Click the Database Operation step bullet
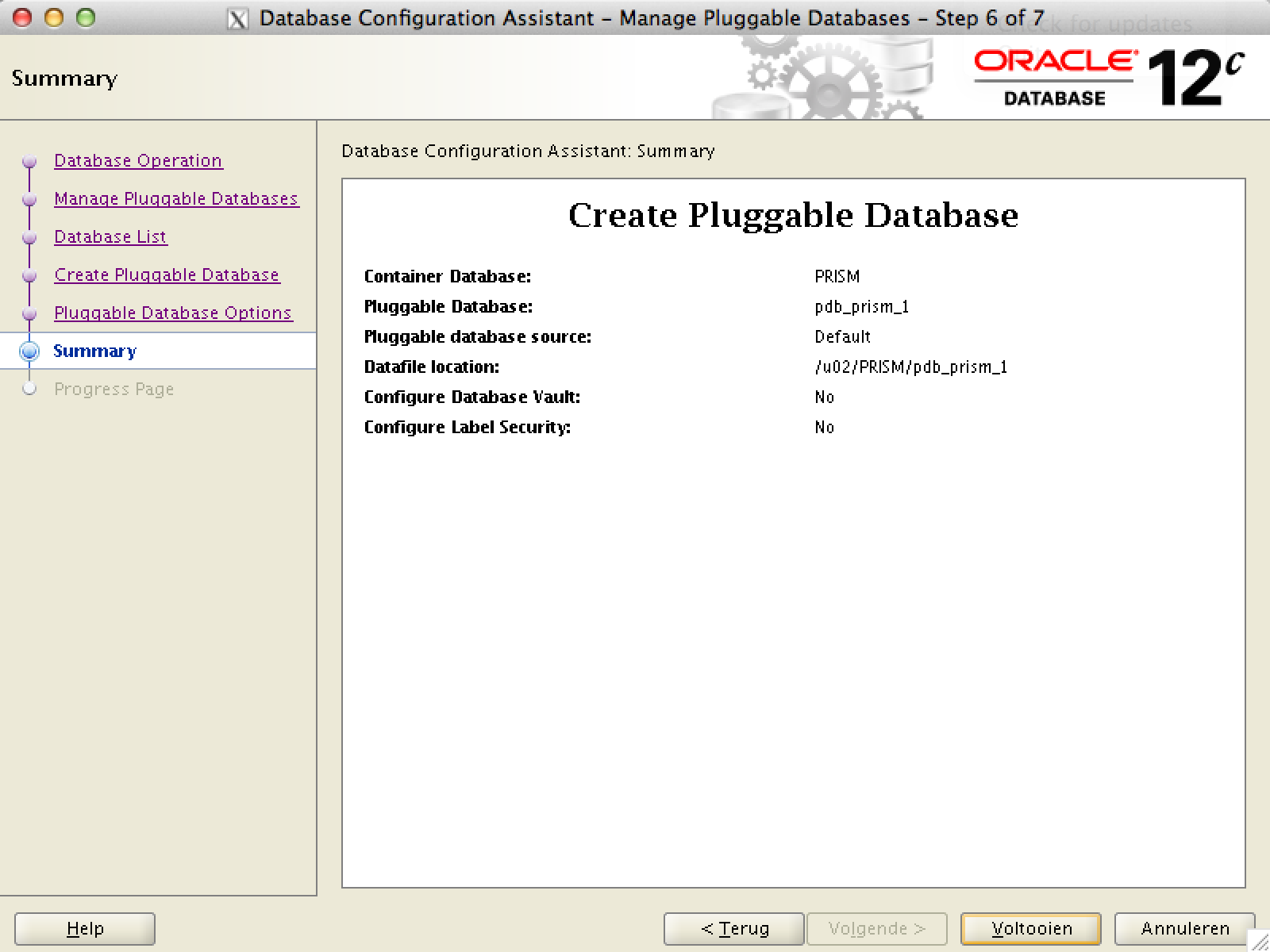 click(29, 161)
